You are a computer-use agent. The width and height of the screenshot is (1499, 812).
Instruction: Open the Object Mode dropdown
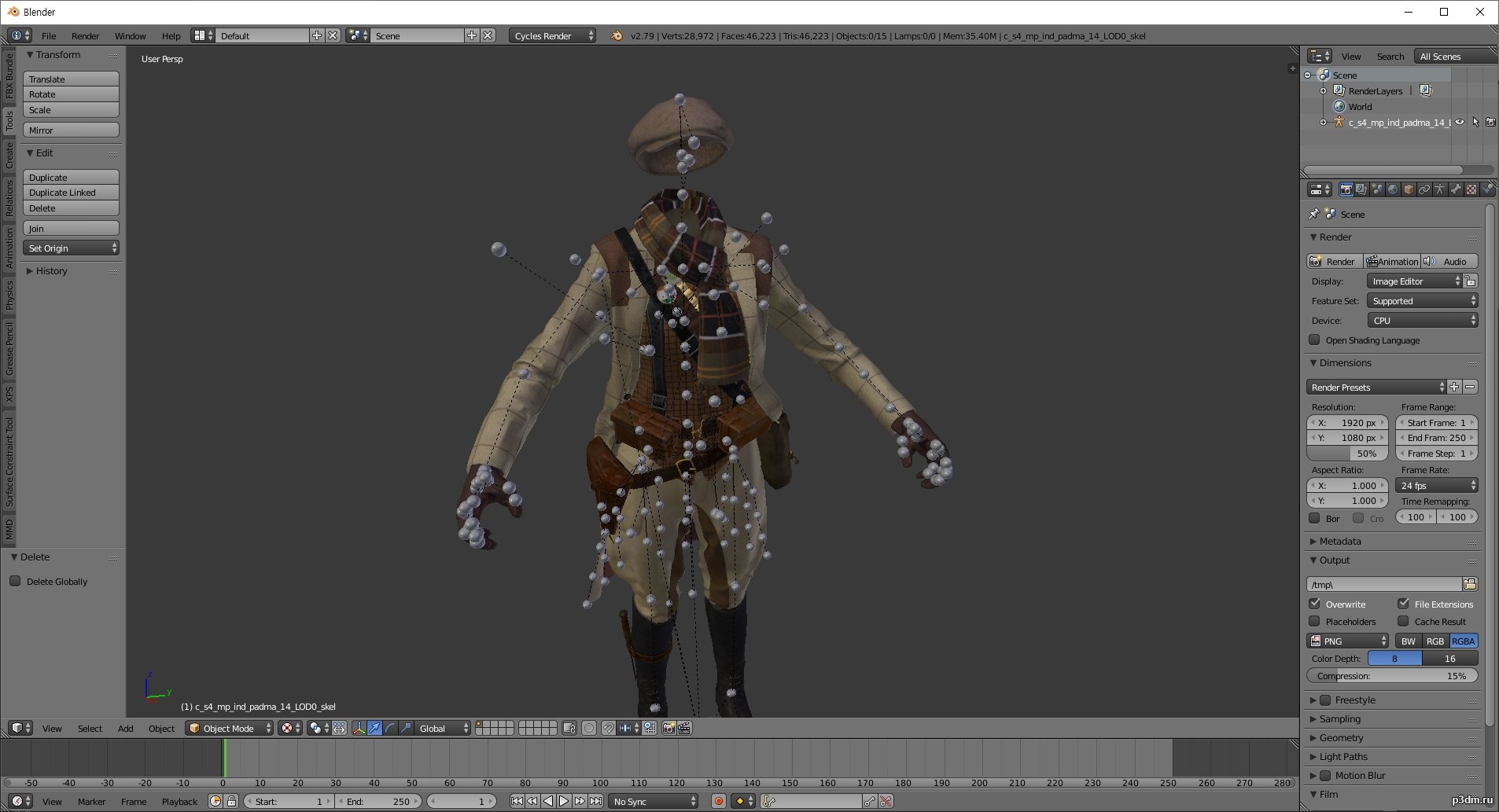tap(230, 729)
